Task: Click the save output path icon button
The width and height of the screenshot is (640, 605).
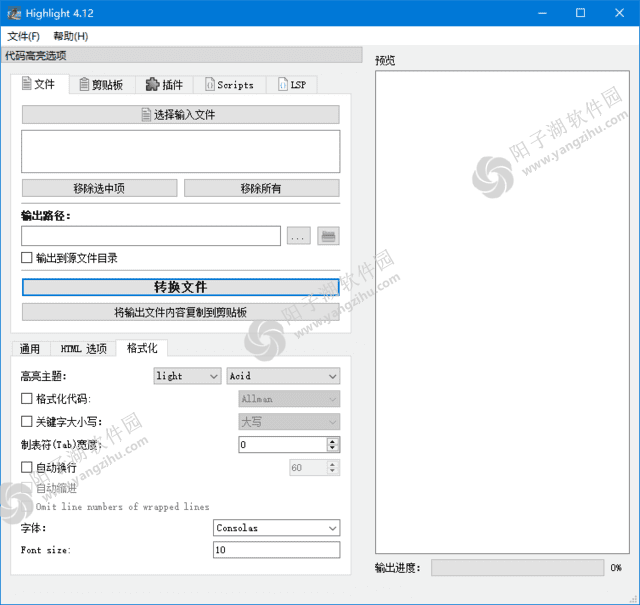Action: (x=328, y=236)
